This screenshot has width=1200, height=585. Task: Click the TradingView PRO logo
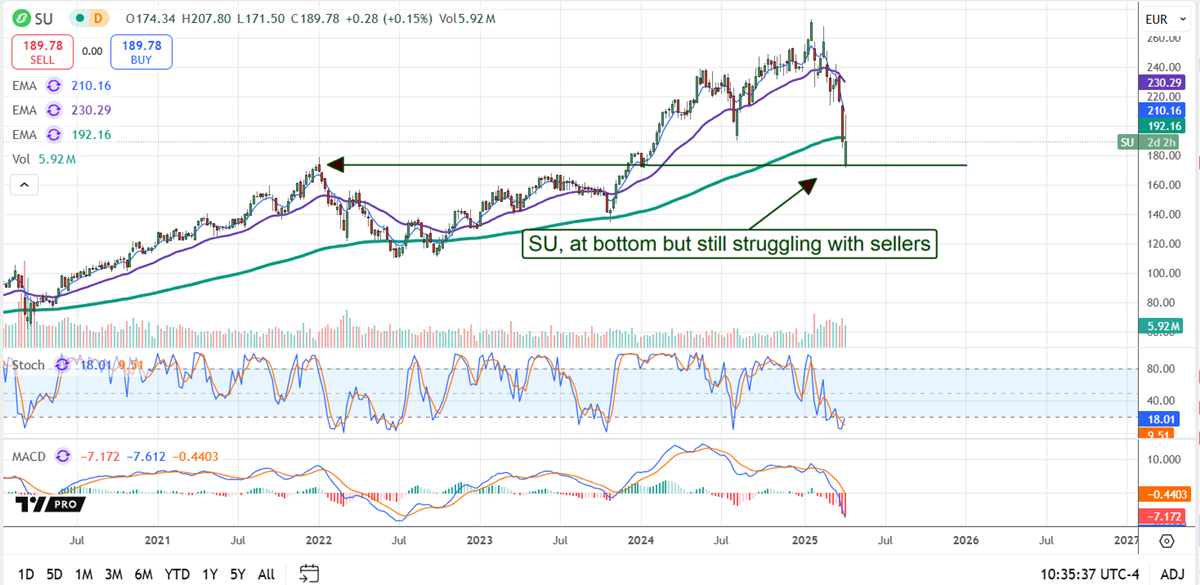[49, 506]
